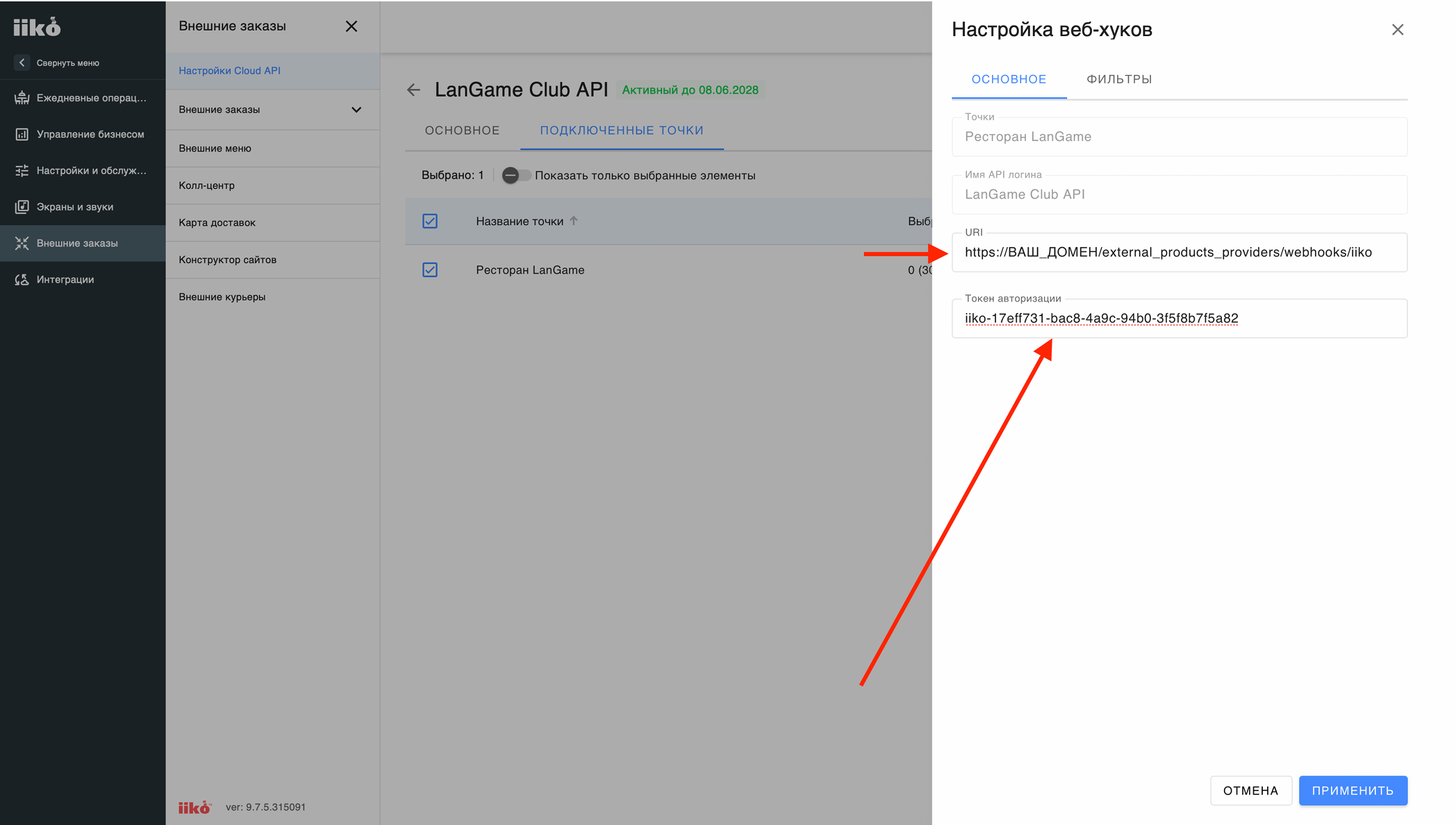The image size is (1456, 825).
Task: Click the Активный до 08.06.2028 status badge
Action: [690, 90]
